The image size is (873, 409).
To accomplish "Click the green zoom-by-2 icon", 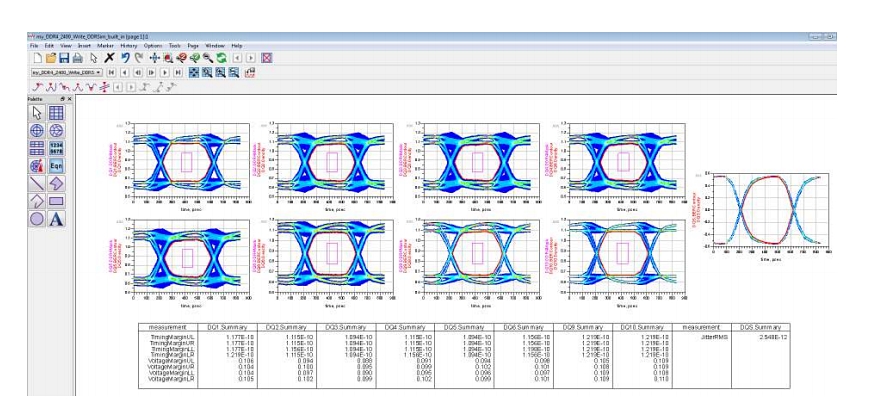I will (195, 58).
